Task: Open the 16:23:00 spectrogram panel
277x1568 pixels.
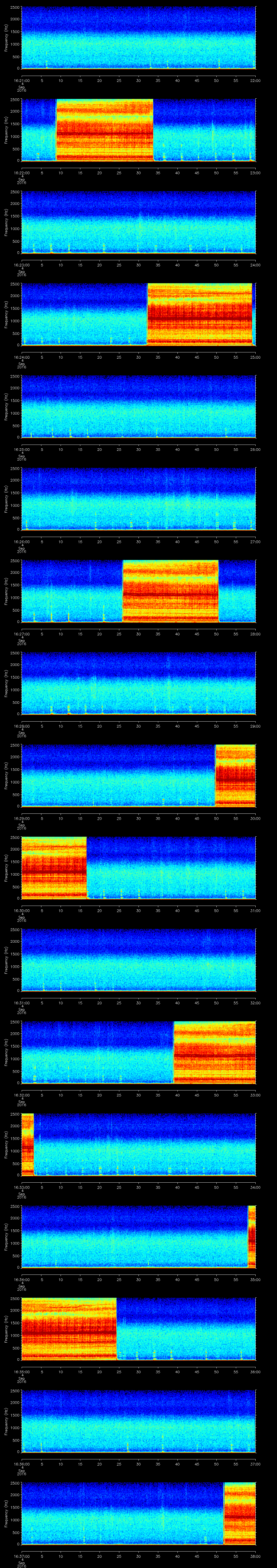Action: coord(138,222)
